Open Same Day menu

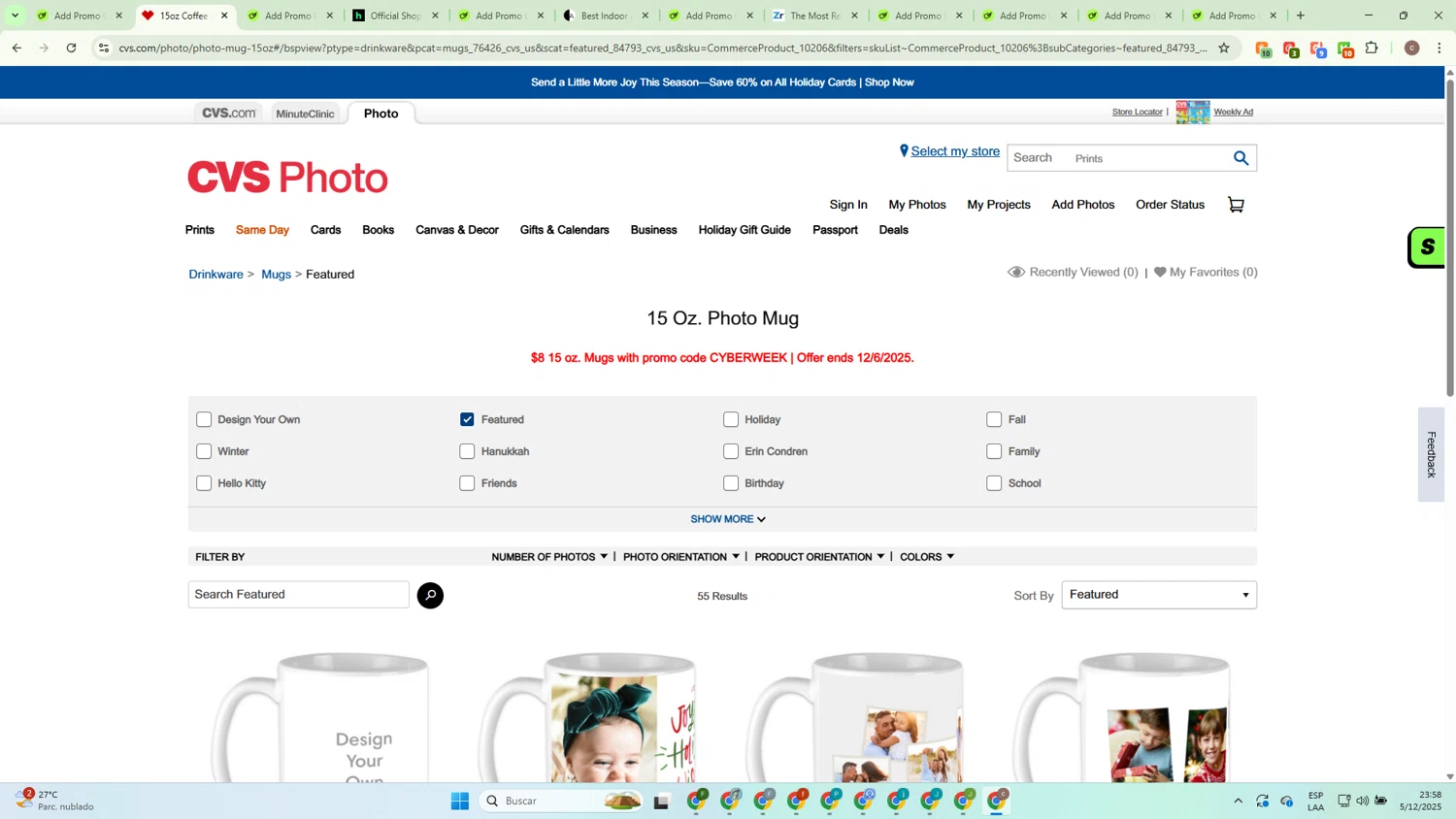click(262, 230)
